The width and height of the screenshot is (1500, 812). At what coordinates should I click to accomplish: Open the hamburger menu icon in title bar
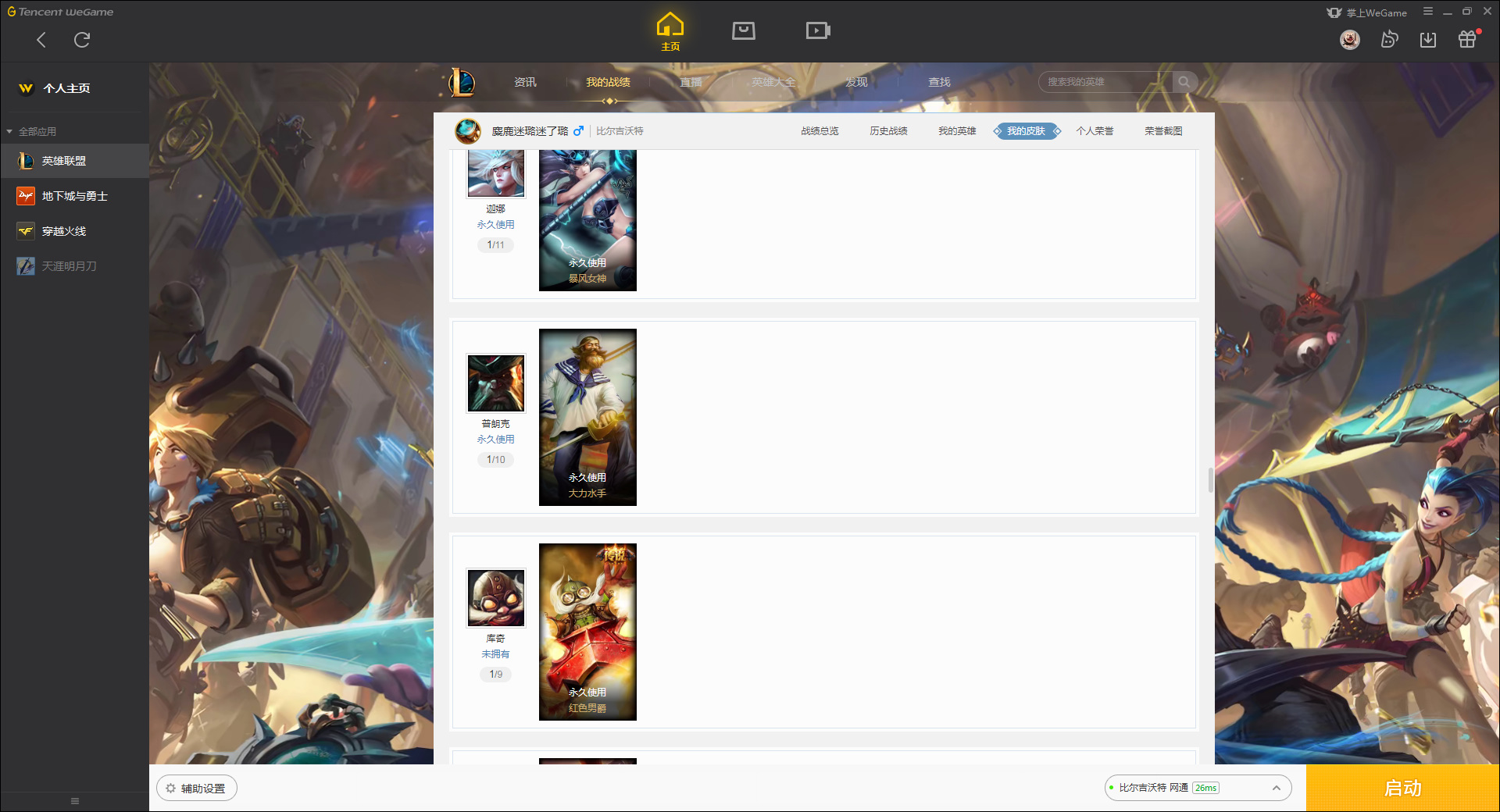tap(1428, 12)
